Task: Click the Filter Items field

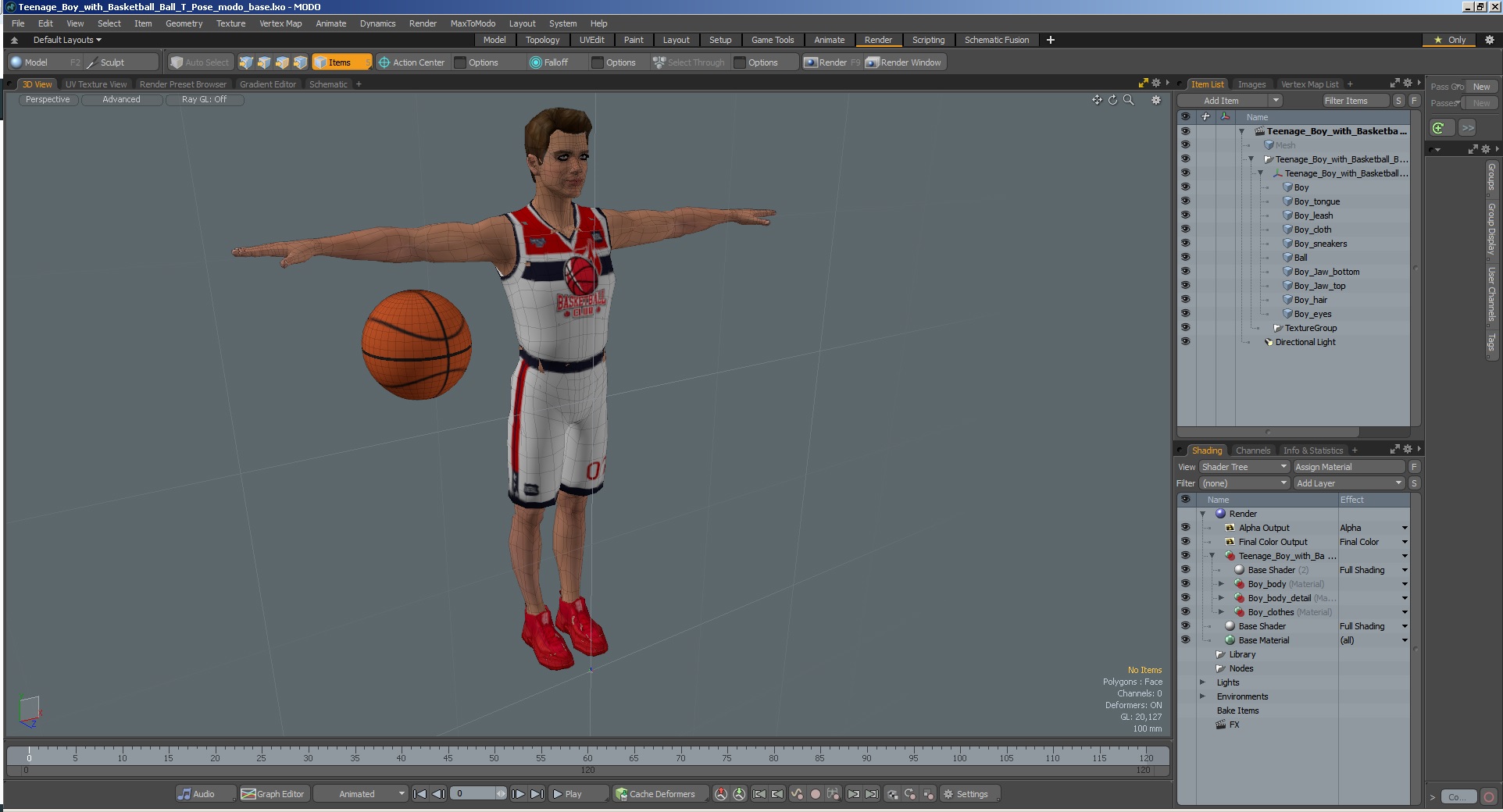Action: point(1355,101)
